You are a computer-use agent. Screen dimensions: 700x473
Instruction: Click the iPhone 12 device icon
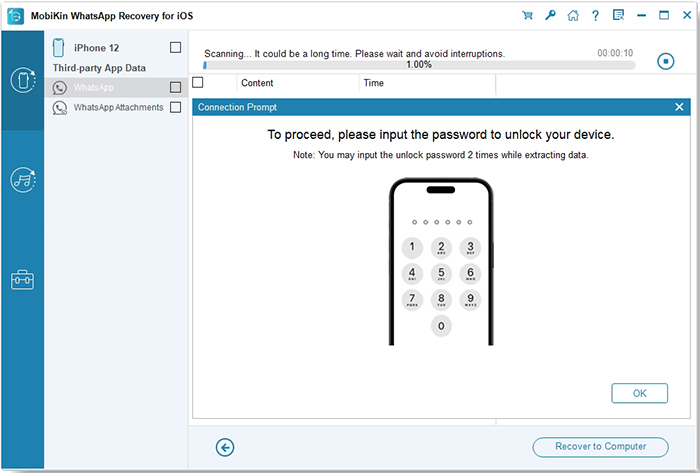(x=58, y=48)
